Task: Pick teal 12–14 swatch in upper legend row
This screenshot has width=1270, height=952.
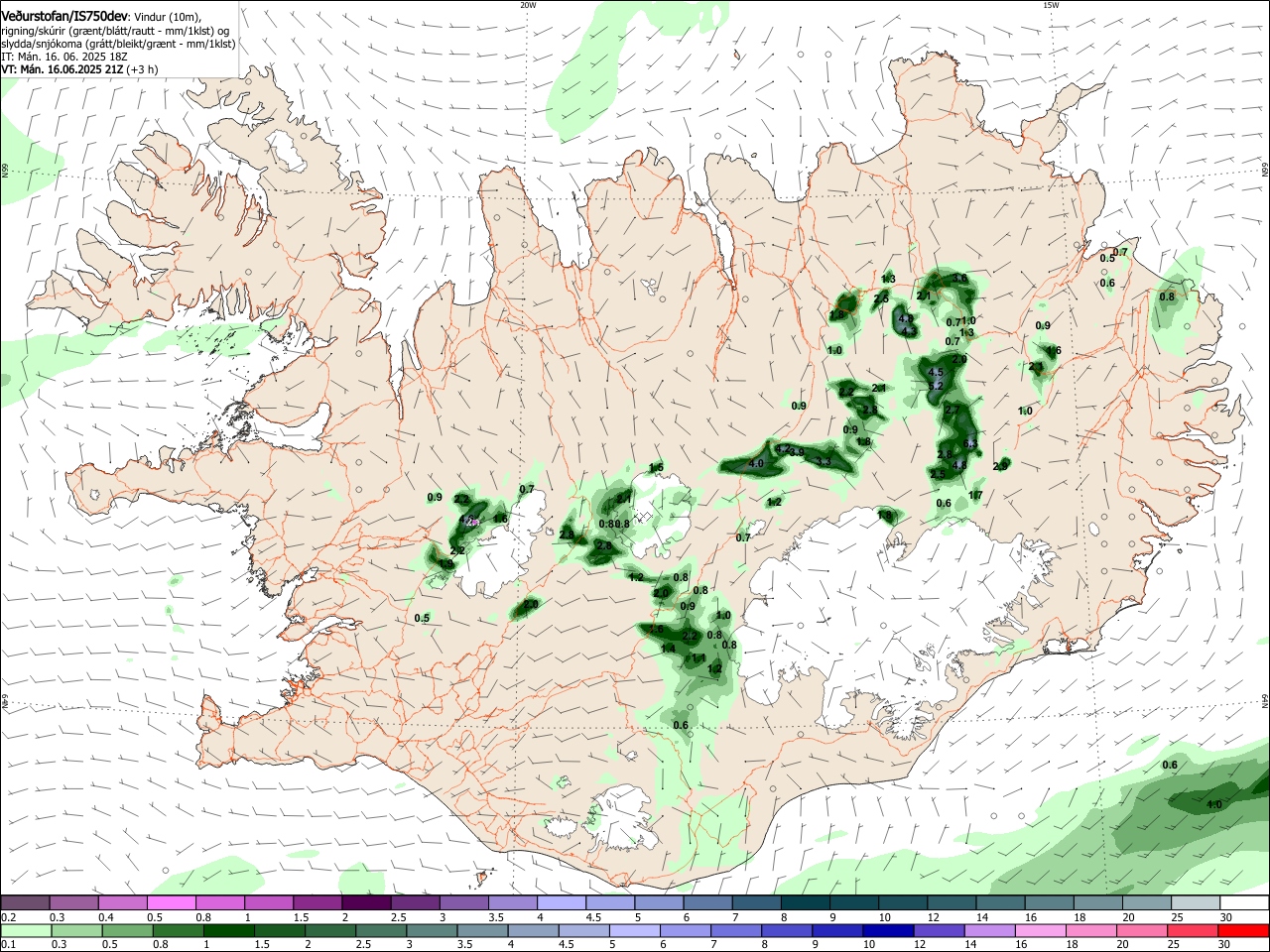Action: [x=952, y=902]
